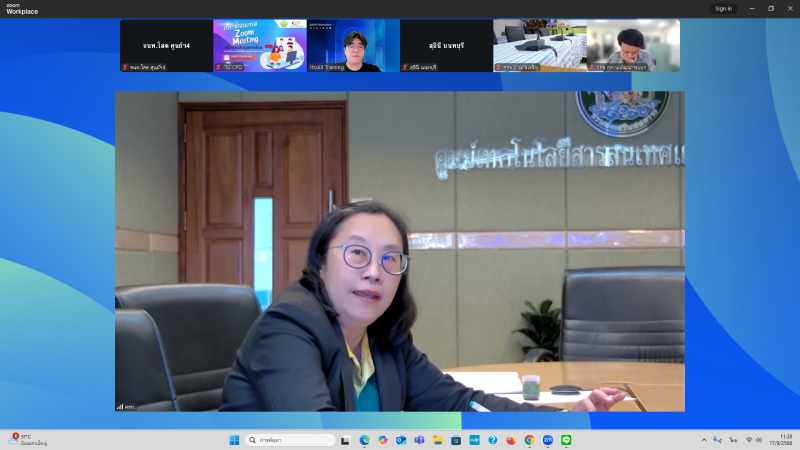The image size is (800, 450).
Task: Select the Zoom Meeting poster participant thumbnail
Action: coord(260,45)
